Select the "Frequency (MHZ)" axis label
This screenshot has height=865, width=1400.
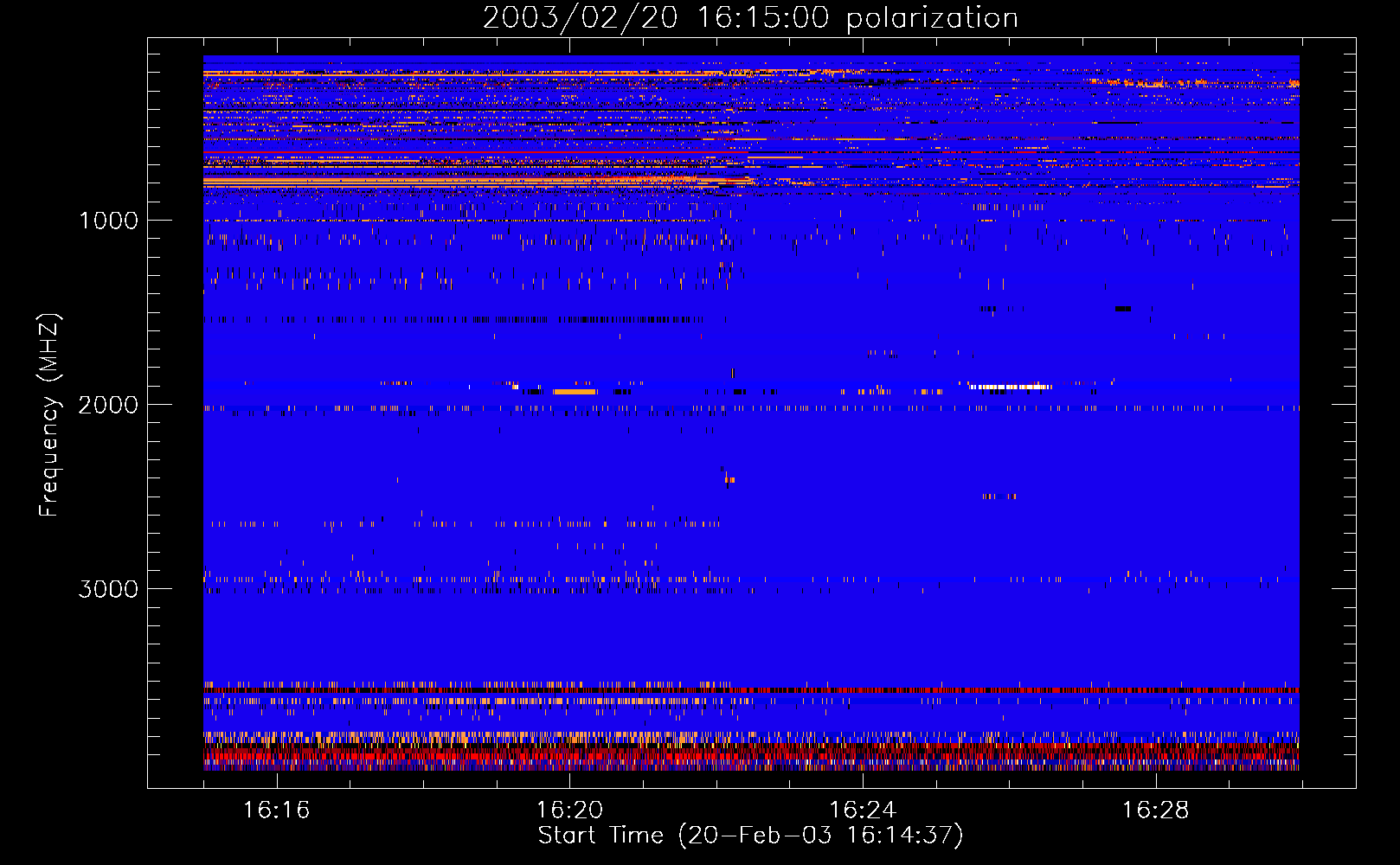click(x=49, y=415)
